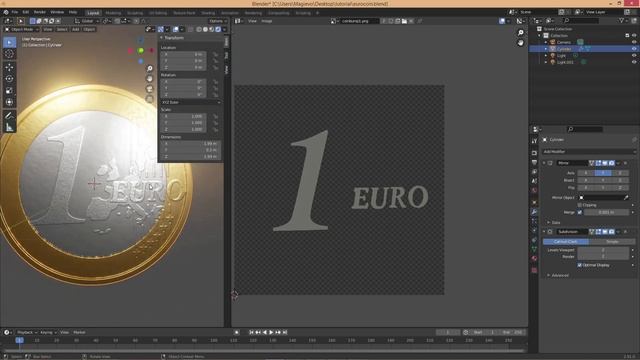Image resolution: width=640 pixels, height=360 pixels.
Task: Open the timeline Playback menu
Action: coord(27,332)
